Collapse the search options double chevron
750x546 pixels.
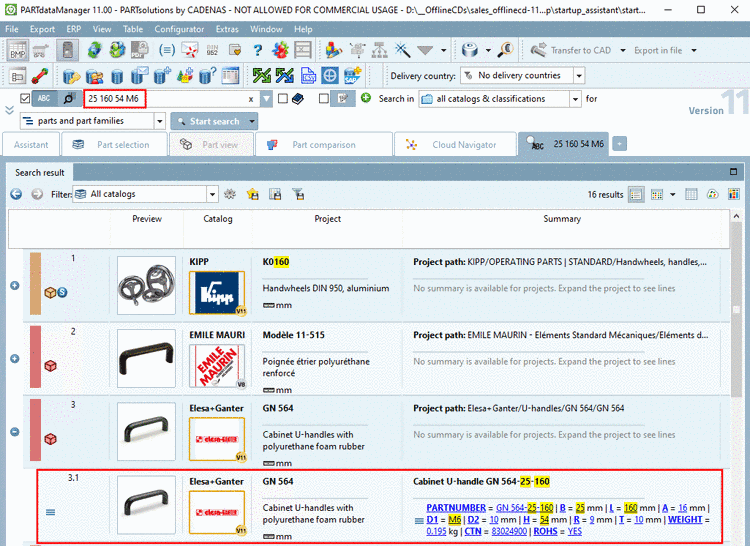click(x=9, y=110)
